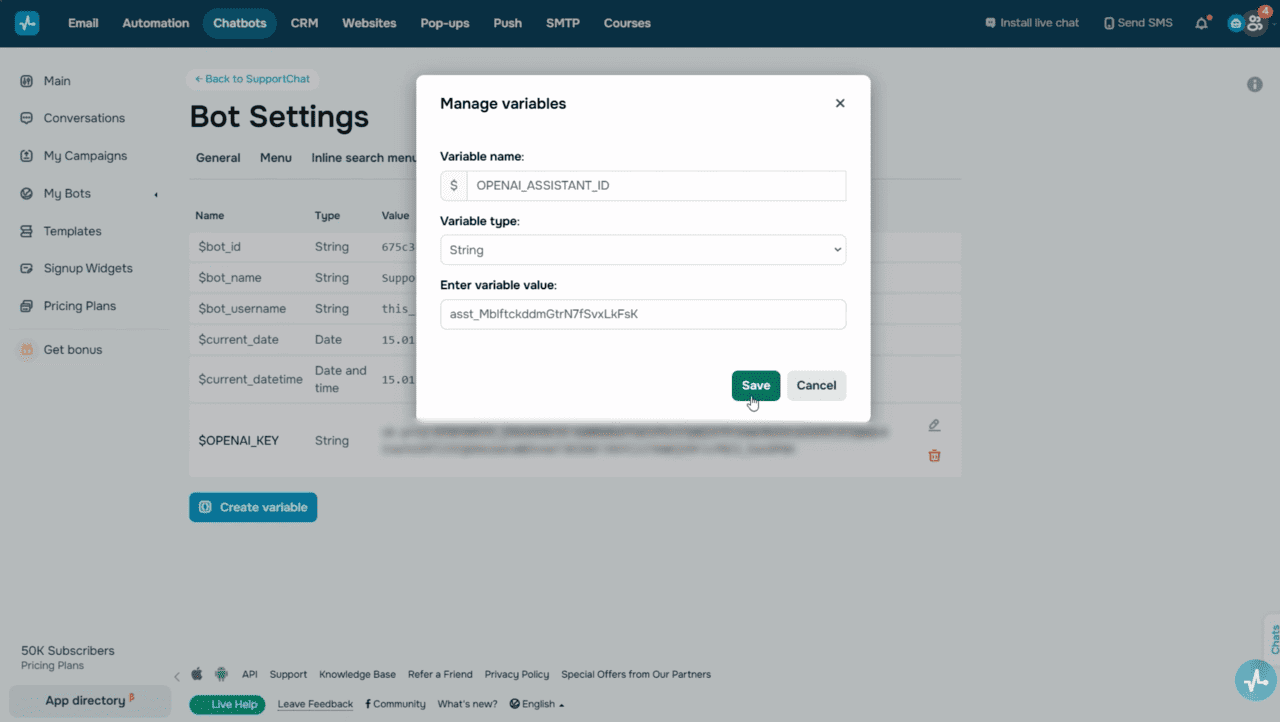The width and height of the screenshot is (1280, 722).
Task: Focus the Variable name input field
Action: point(656,186)
